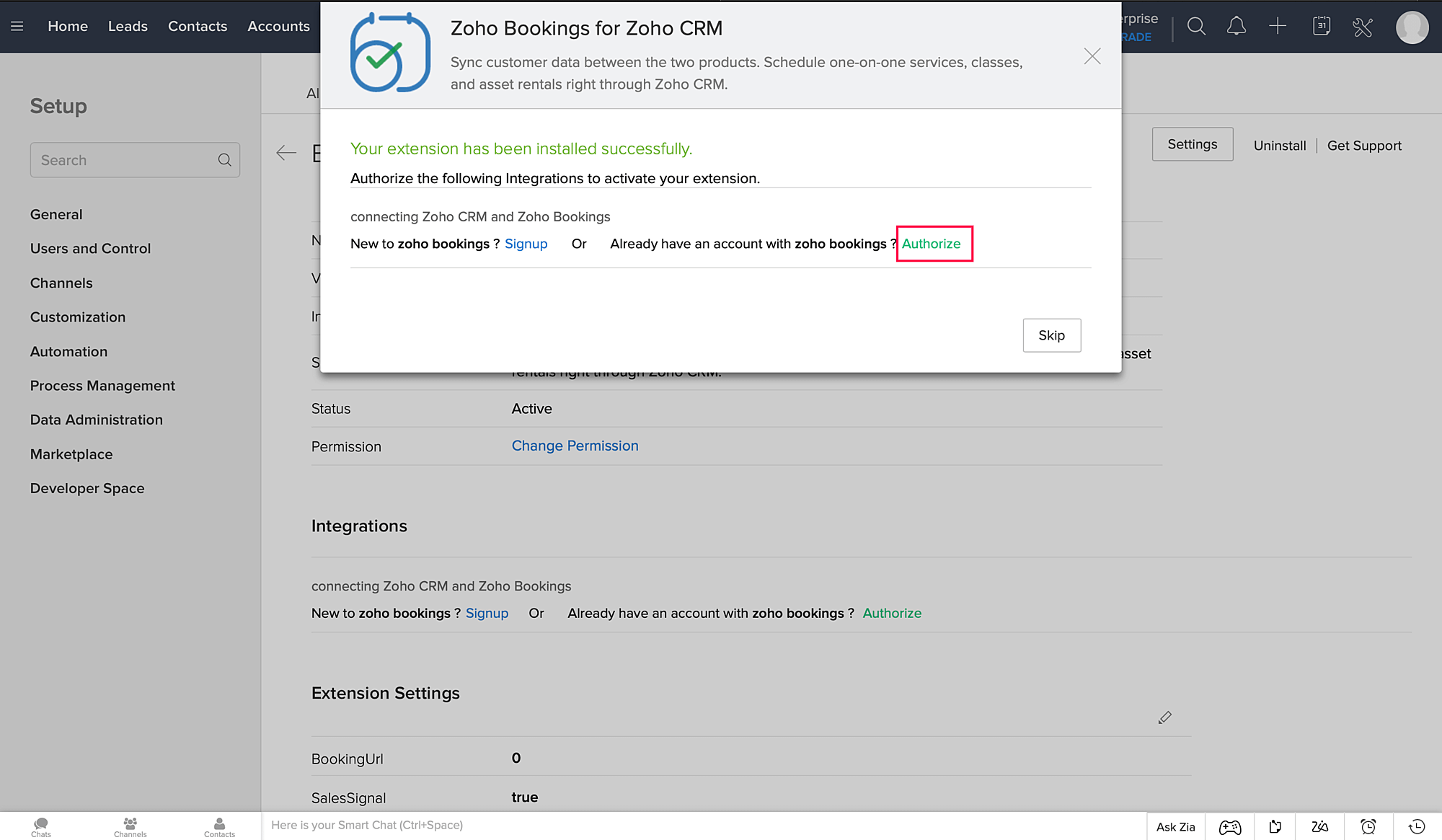Viewport: 1442px width, 840px height.
Task: Click the Authorize link in the dialog
Action: coord(931,244)
